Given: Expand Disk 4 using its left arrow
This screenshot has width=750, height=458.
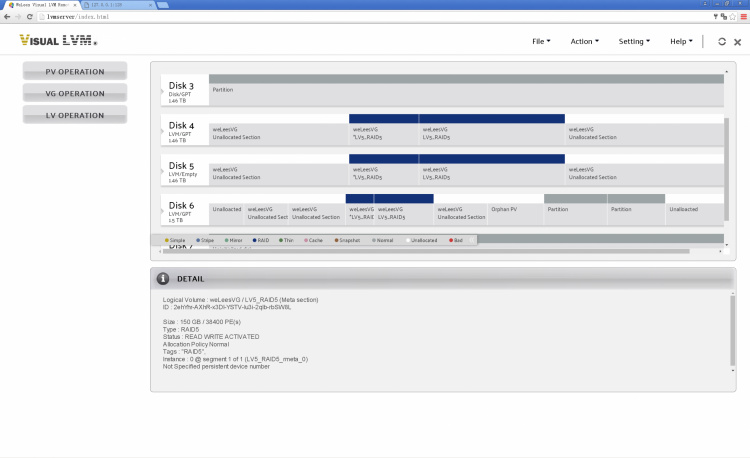Looking at the screenshot, I should [163, 130].
